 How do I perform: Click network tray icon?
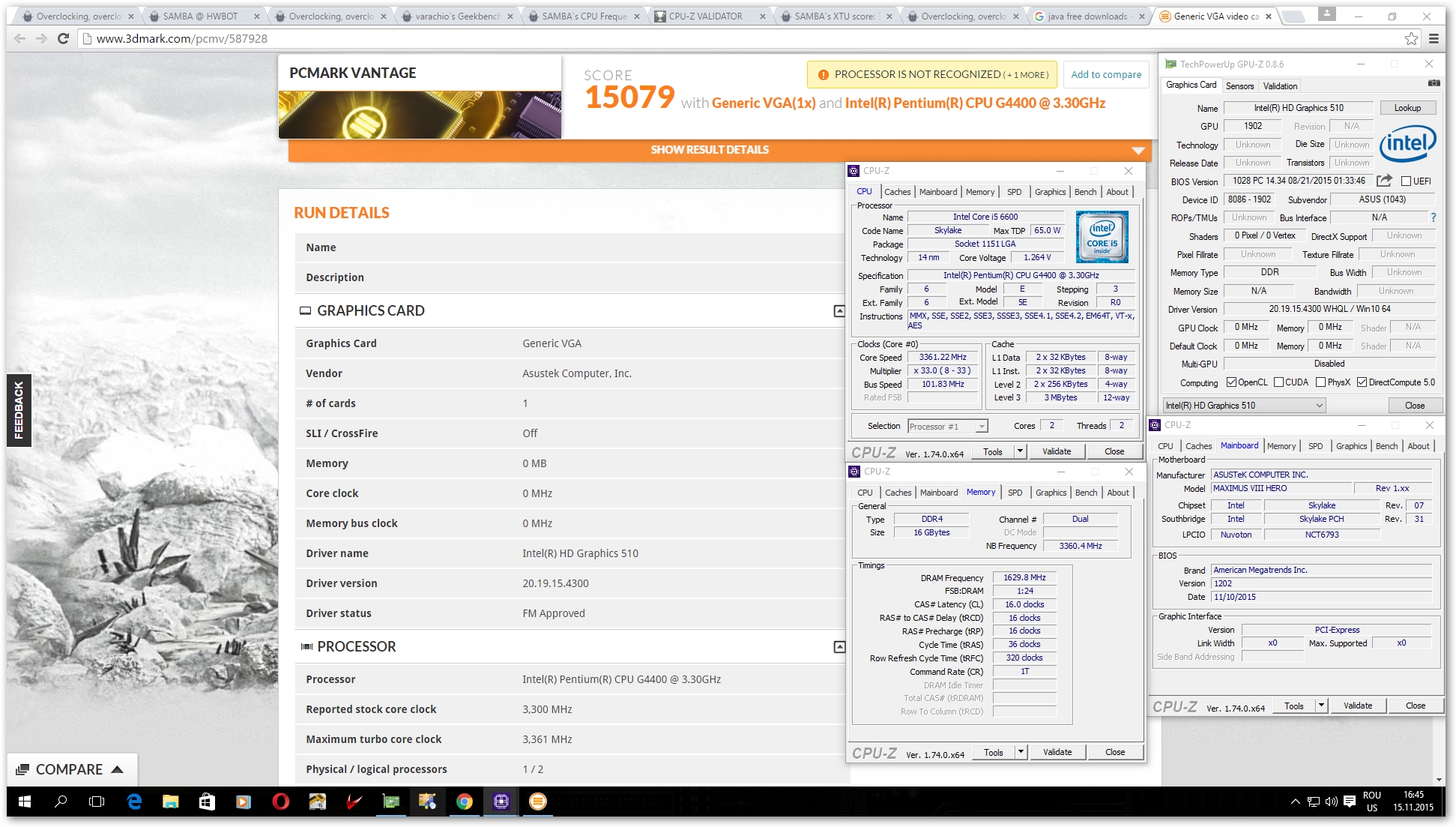1313,802
